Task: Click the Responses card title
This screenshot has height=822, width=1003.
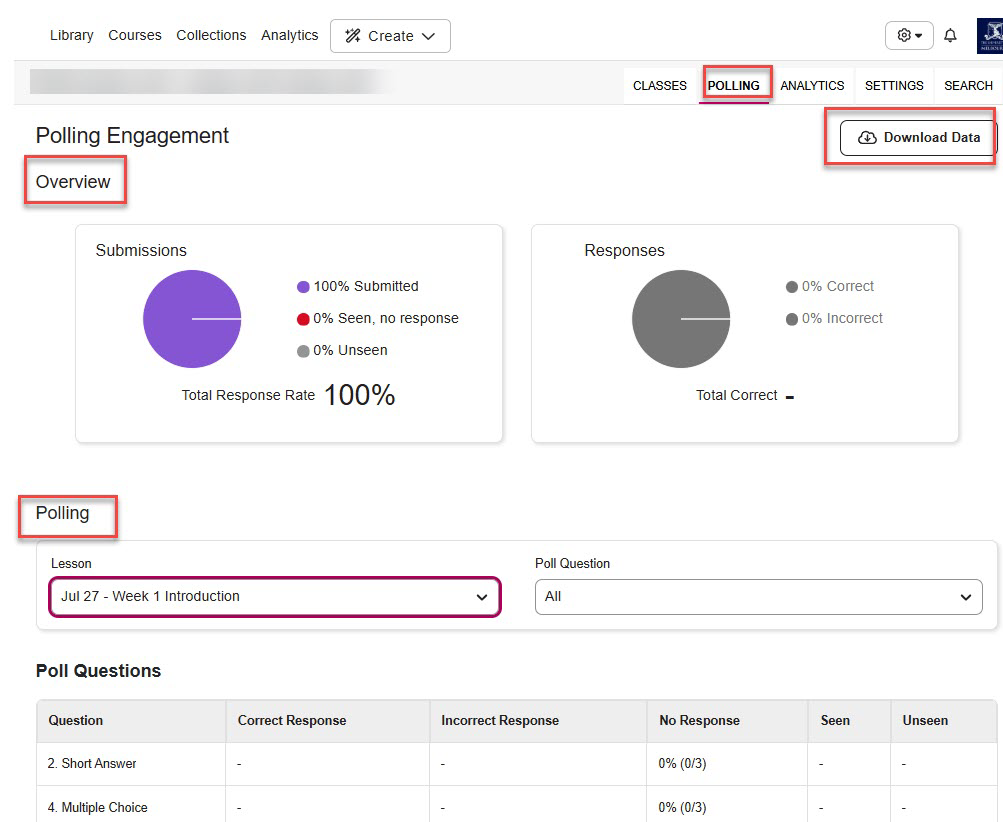Action: tap(624, 250)
